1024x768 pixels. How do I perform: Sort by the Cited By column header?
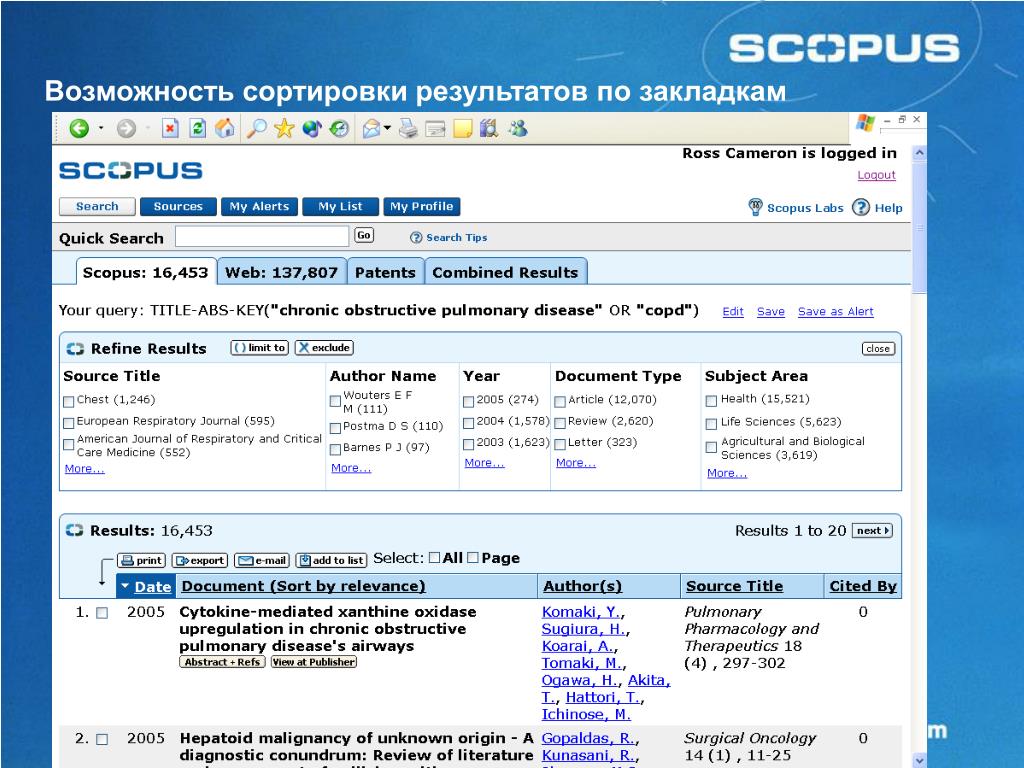coord(863,586)
